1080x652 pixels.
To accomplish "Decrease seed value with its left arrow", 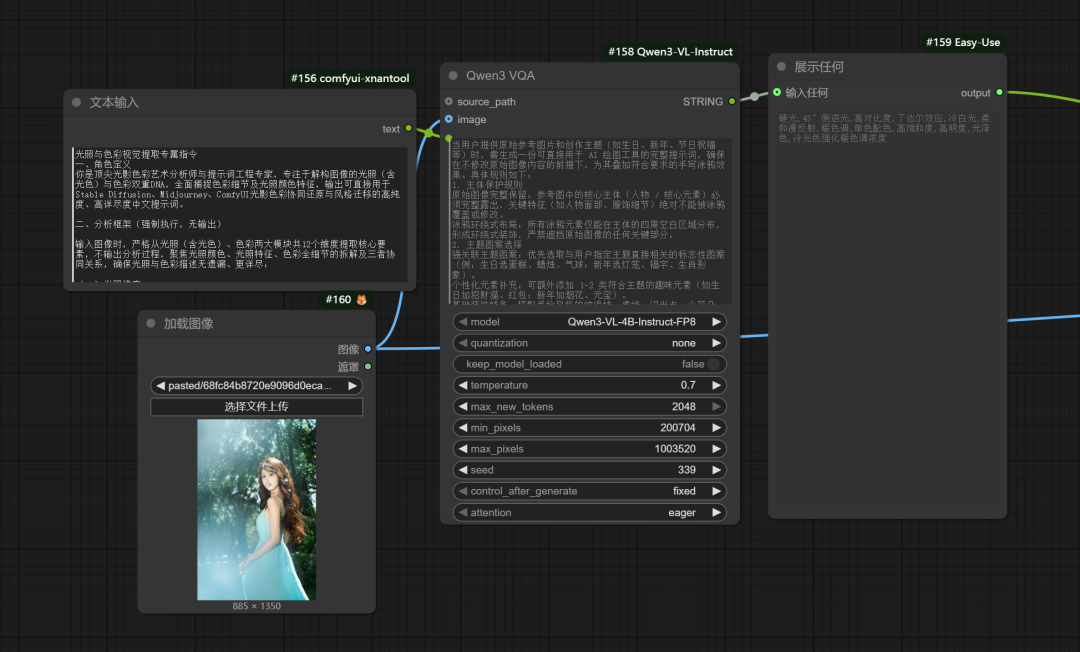I will (x=462, y=470).
